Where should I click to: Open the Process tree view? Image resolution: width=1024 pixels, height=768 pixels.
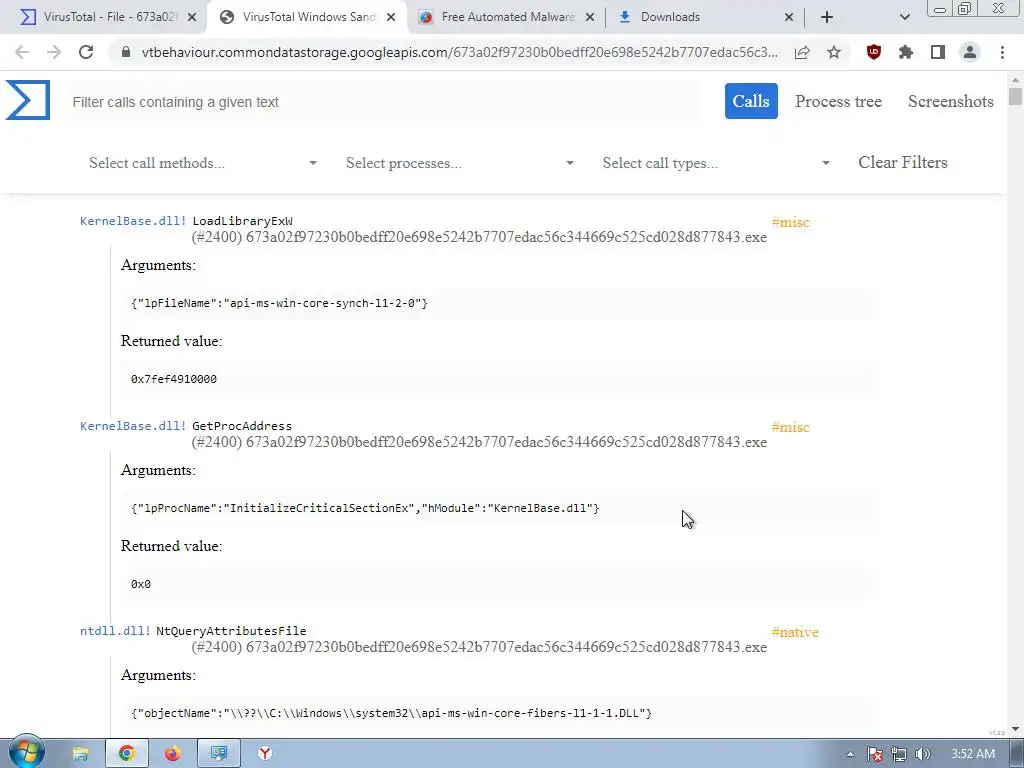click(x=839, y=101)
